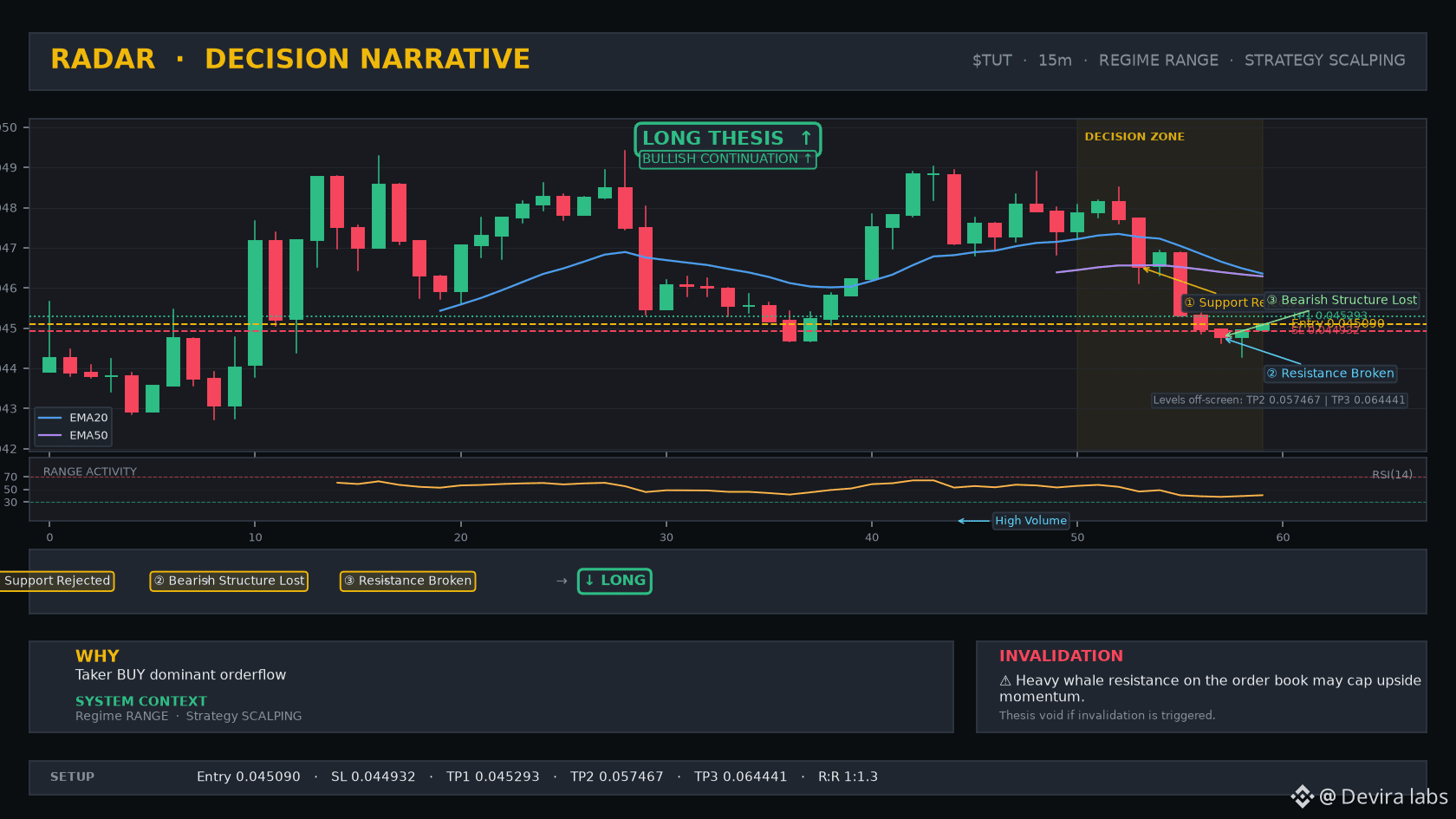Click the TP2 0.057467 value in setup bar
The image size is (1456, 819).
[x=616, y=777]
